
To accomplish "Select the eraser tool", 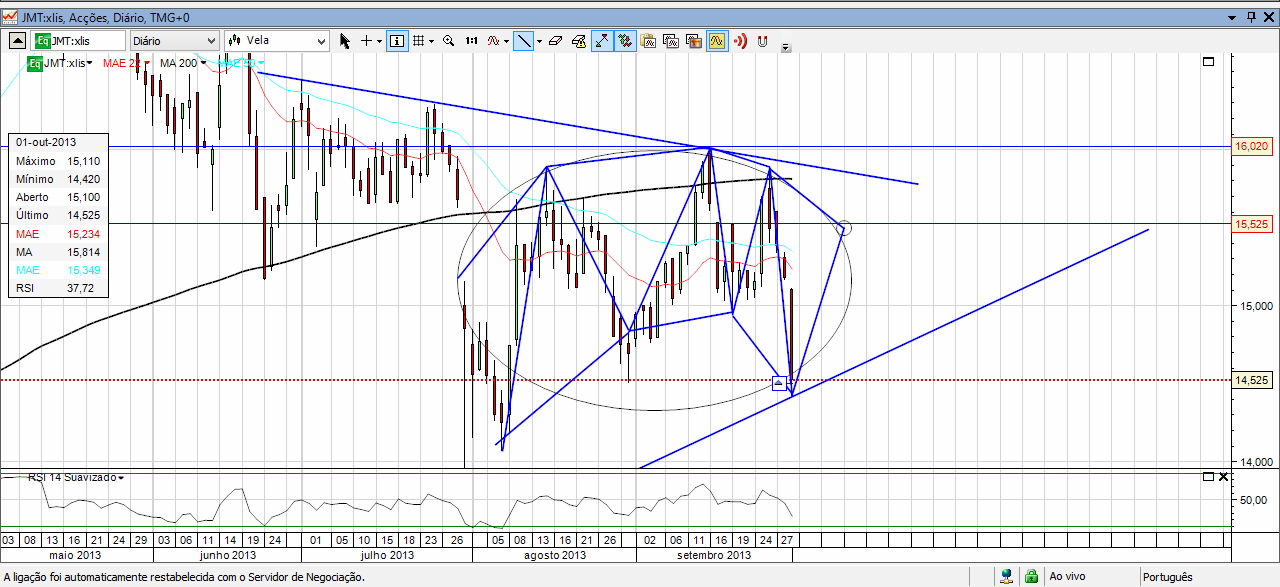I will pyautogui.click(x=556, y=41).
